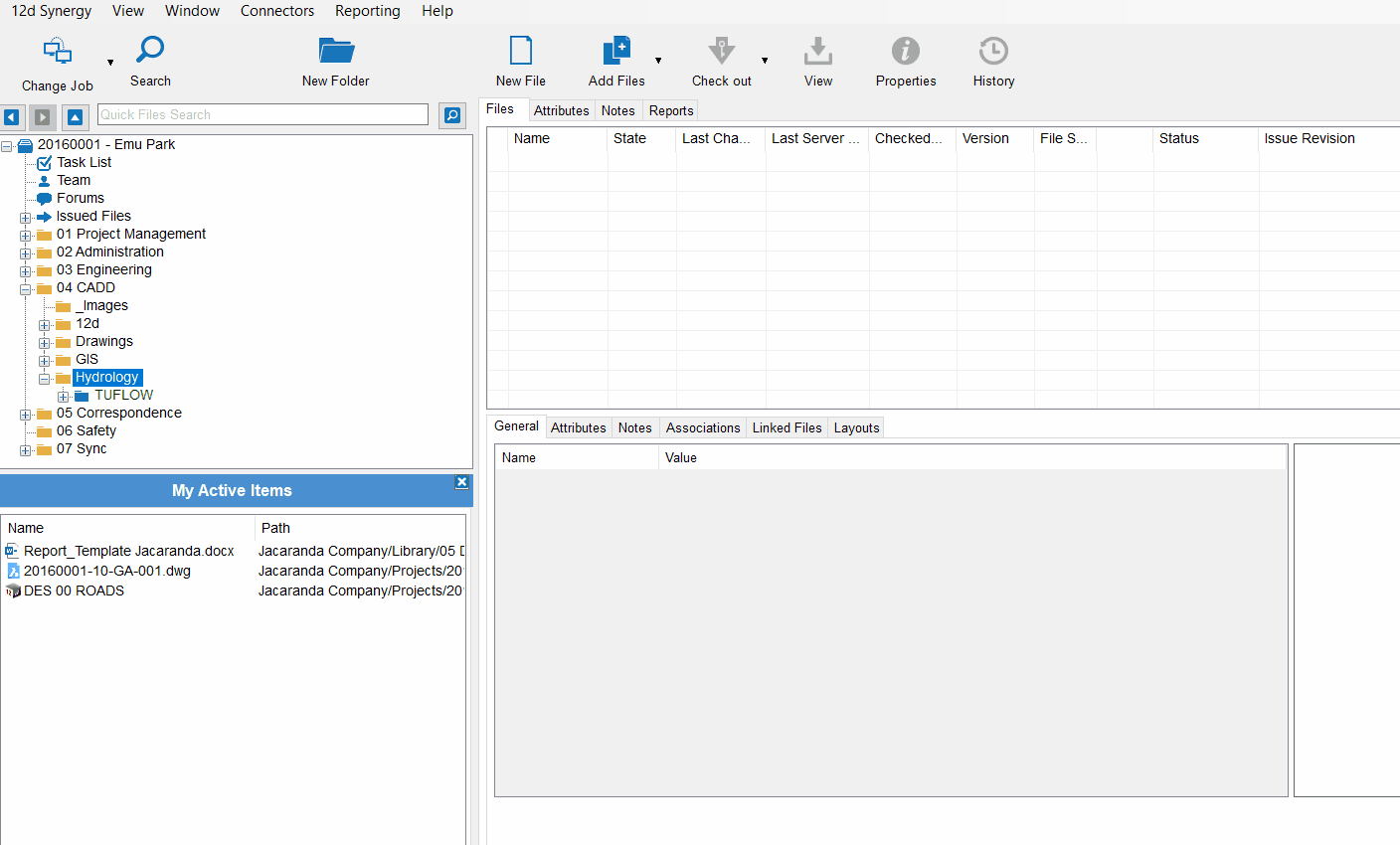This screenshot has width=1400, height=845.
Task: Click the Quick Files Search field
Action: (262, 115)
